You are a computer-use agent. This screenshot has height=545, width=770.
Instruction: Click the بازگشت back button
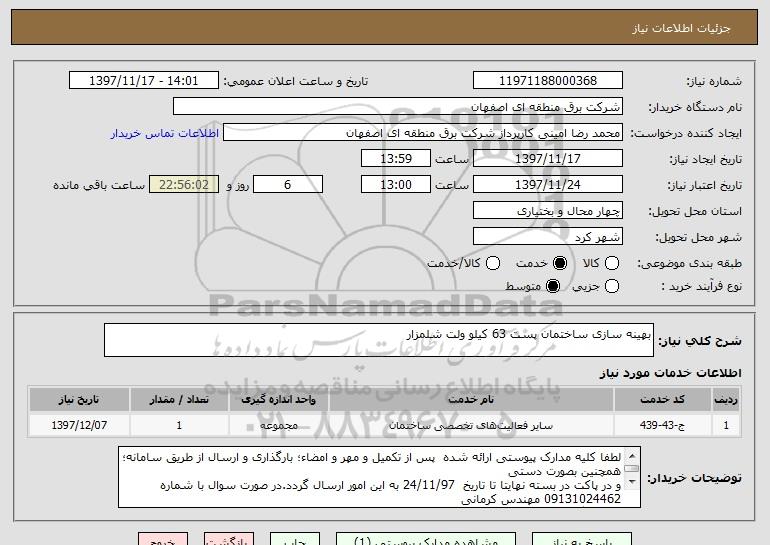229,539
